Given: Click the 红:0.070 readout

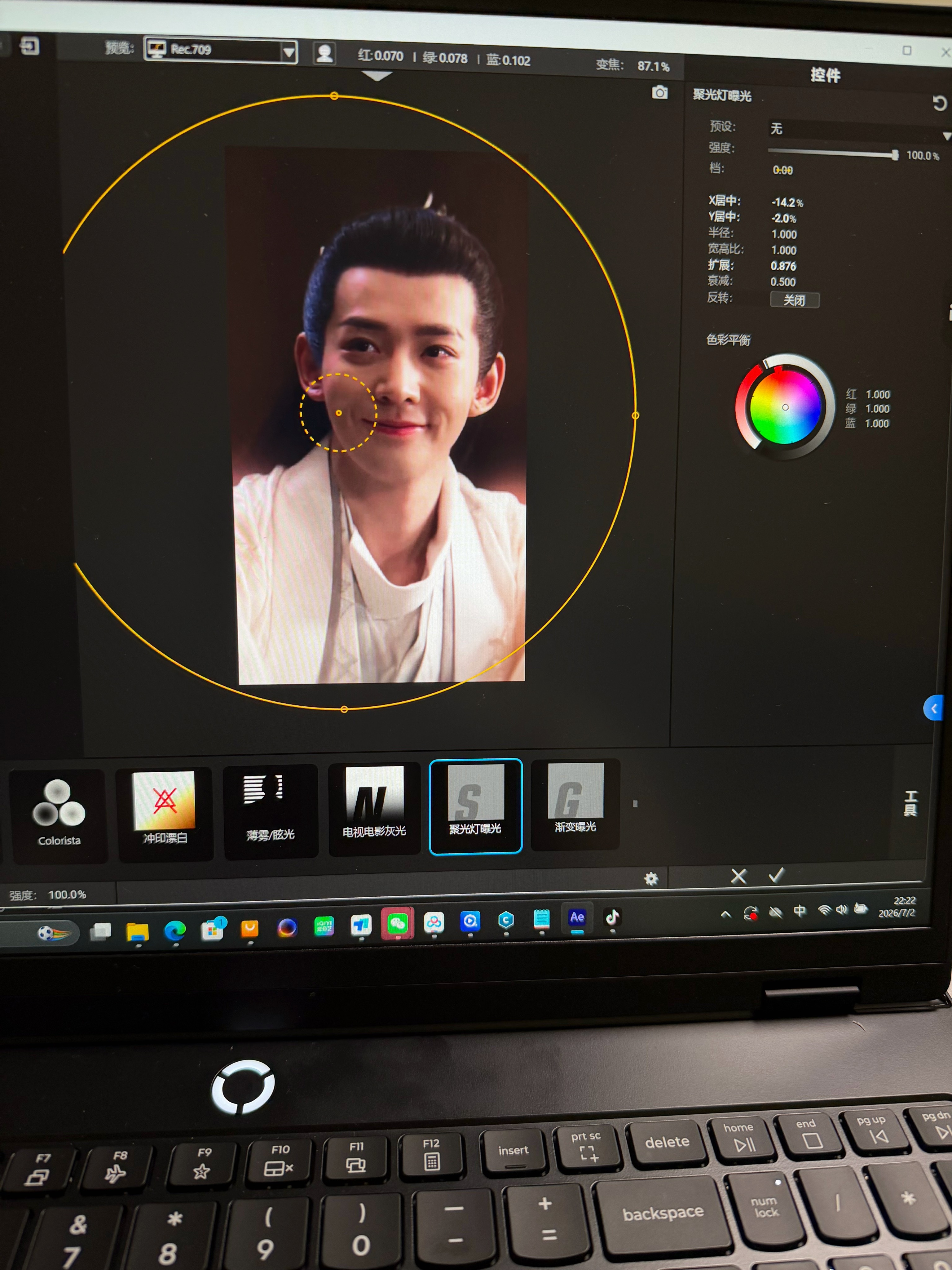Looking at the screenshot, I should click(x=381, y=56).
